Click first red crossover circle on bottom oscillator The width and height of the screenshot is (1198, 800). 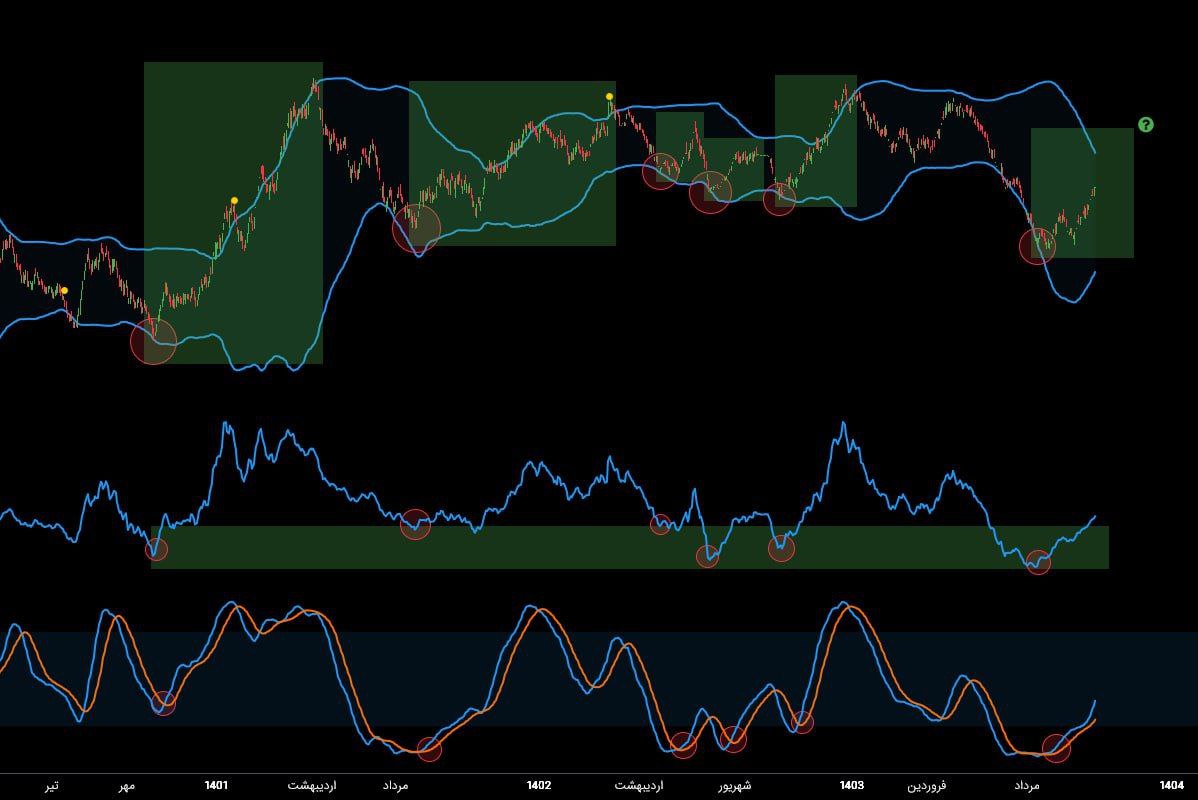163,703
